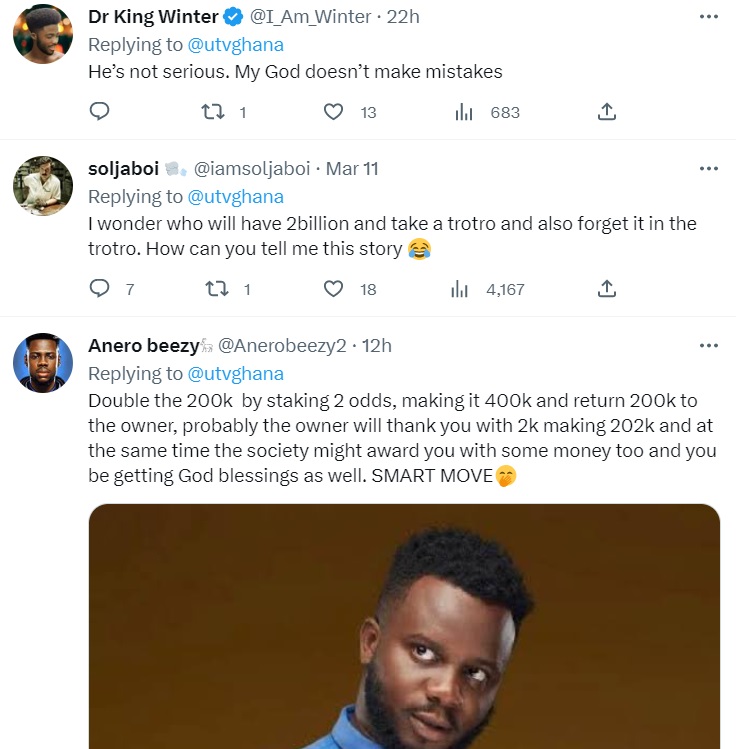Reply to soljaboi's trotro tweet
The image size is (736, 749).
[99, 289]
